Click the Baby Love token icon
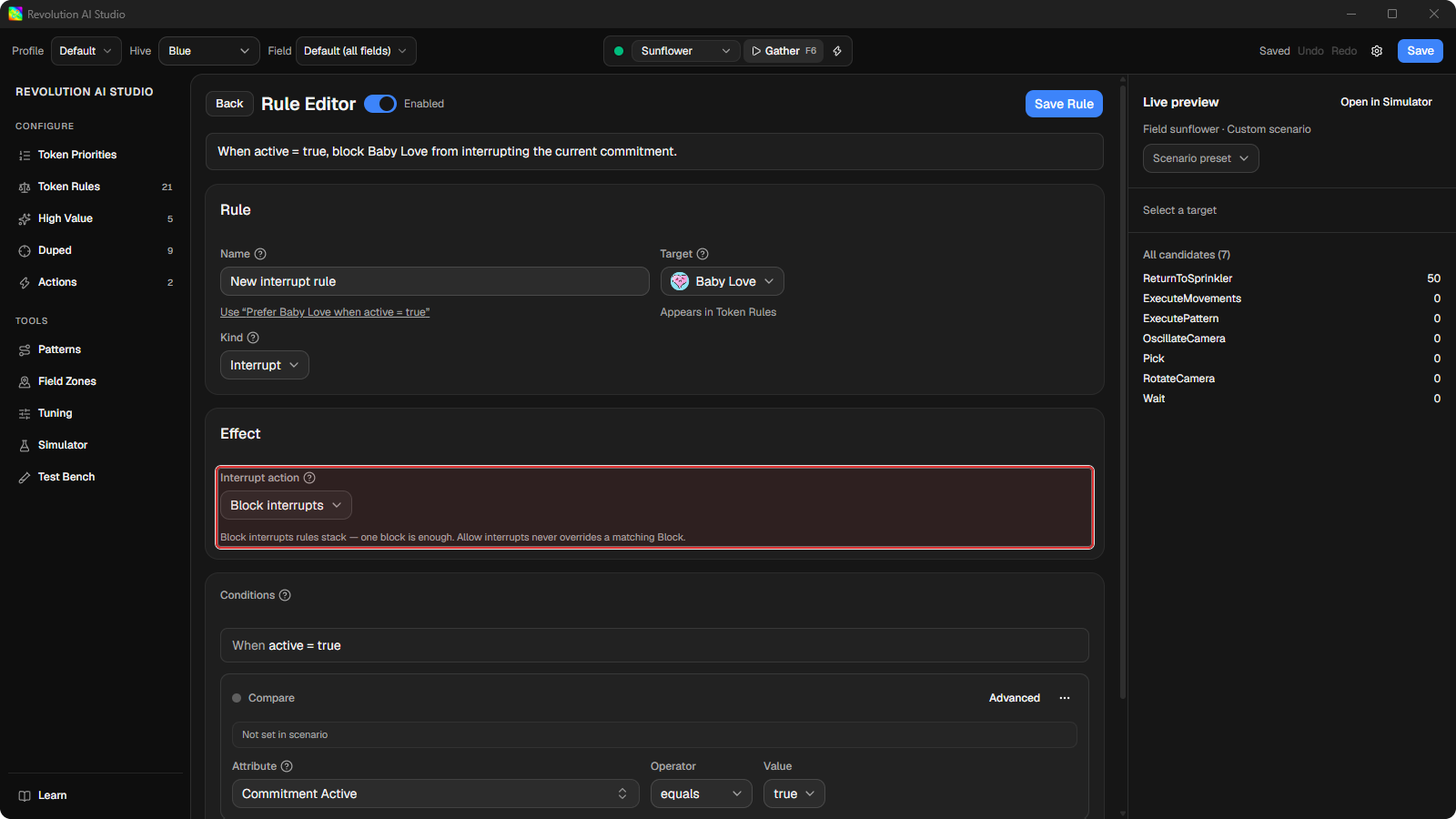 [x=680, y=281]
